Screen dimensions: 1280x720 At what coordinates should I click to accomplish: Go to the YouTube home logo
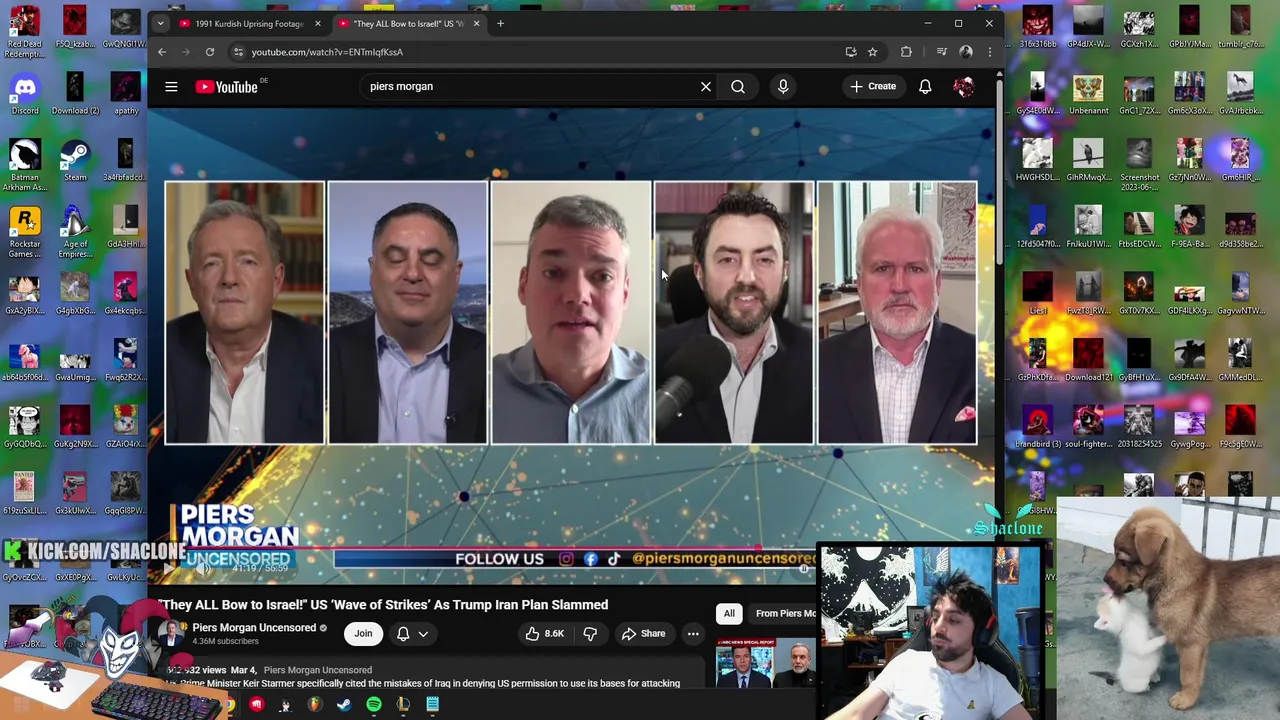tap(227, 87)
